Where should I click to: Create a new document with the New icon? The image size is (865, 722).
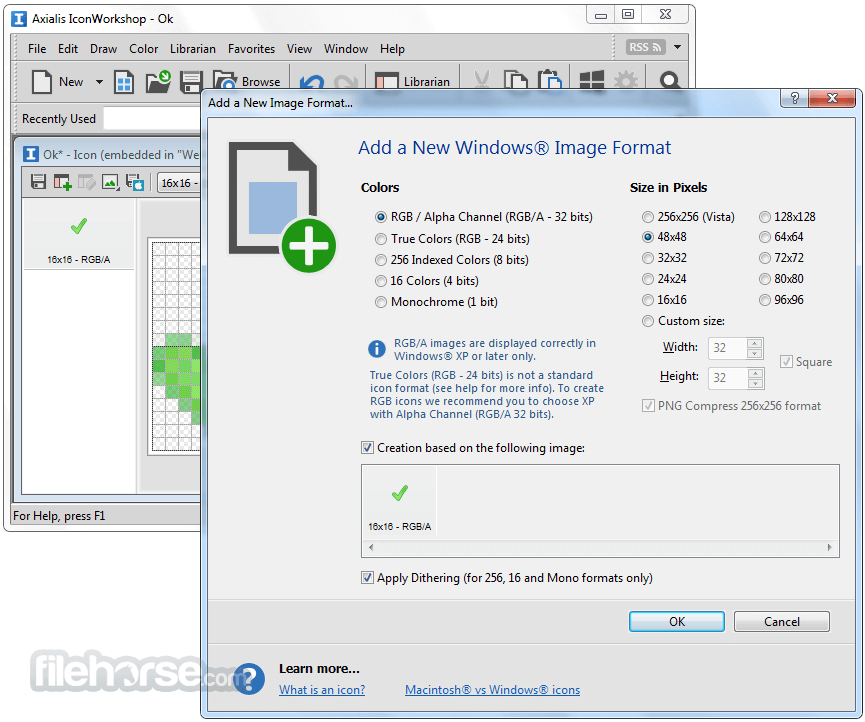tap(43, 82)
